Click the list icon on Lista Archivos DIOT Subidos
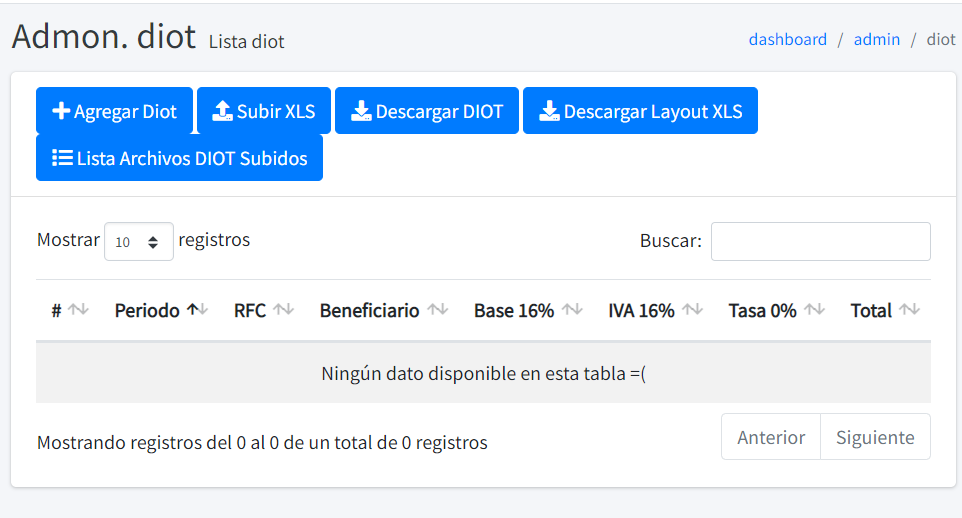Image resolution: width=962 pixels, height=518 pixels. click(62, 158)
